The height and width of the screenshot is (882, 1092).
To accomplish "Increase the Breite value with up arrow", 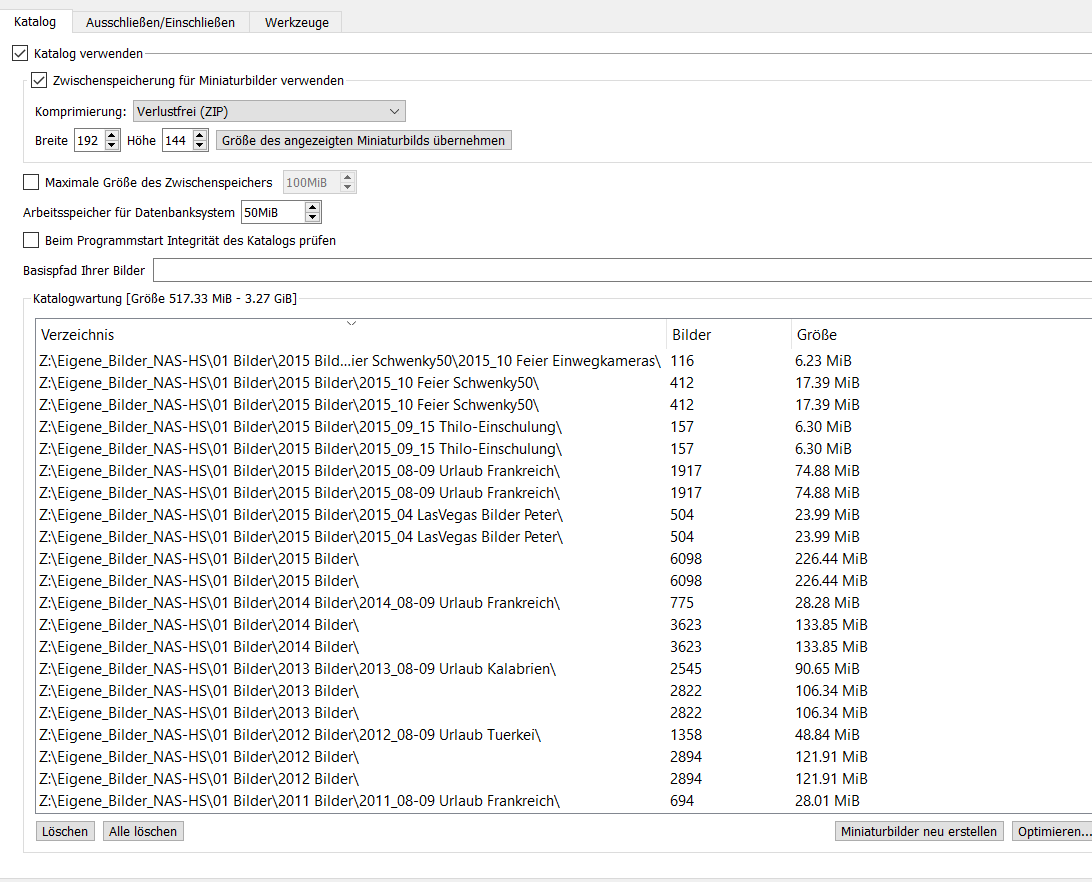I will coord(112,136).
